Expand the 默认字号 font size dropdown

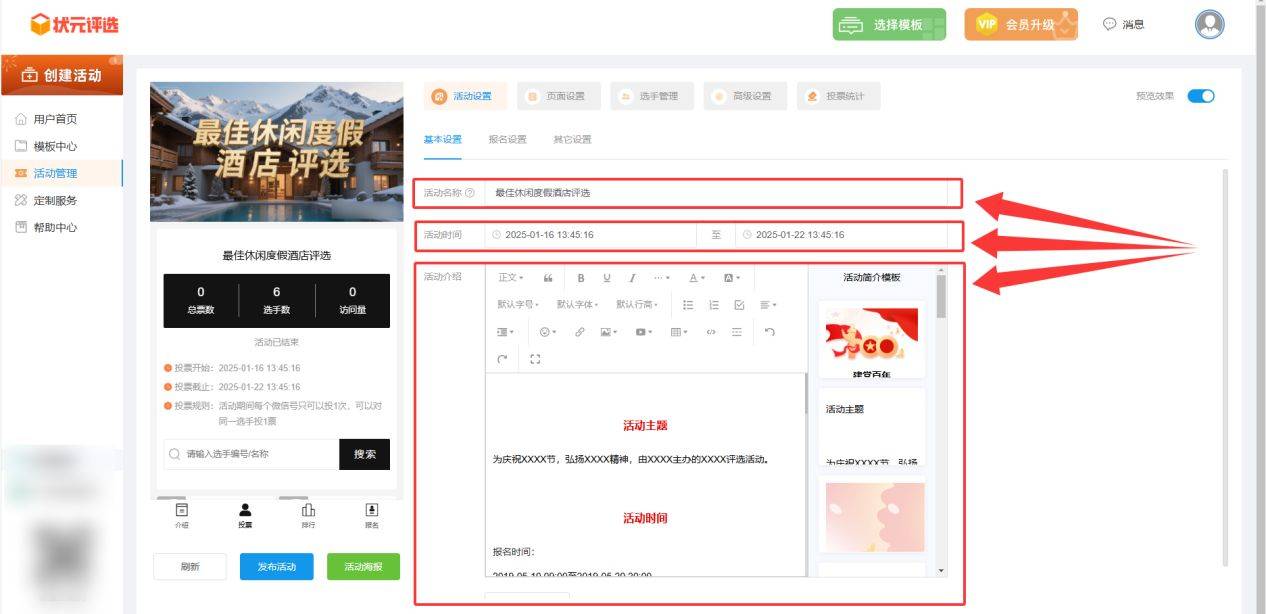coord(517,305)
